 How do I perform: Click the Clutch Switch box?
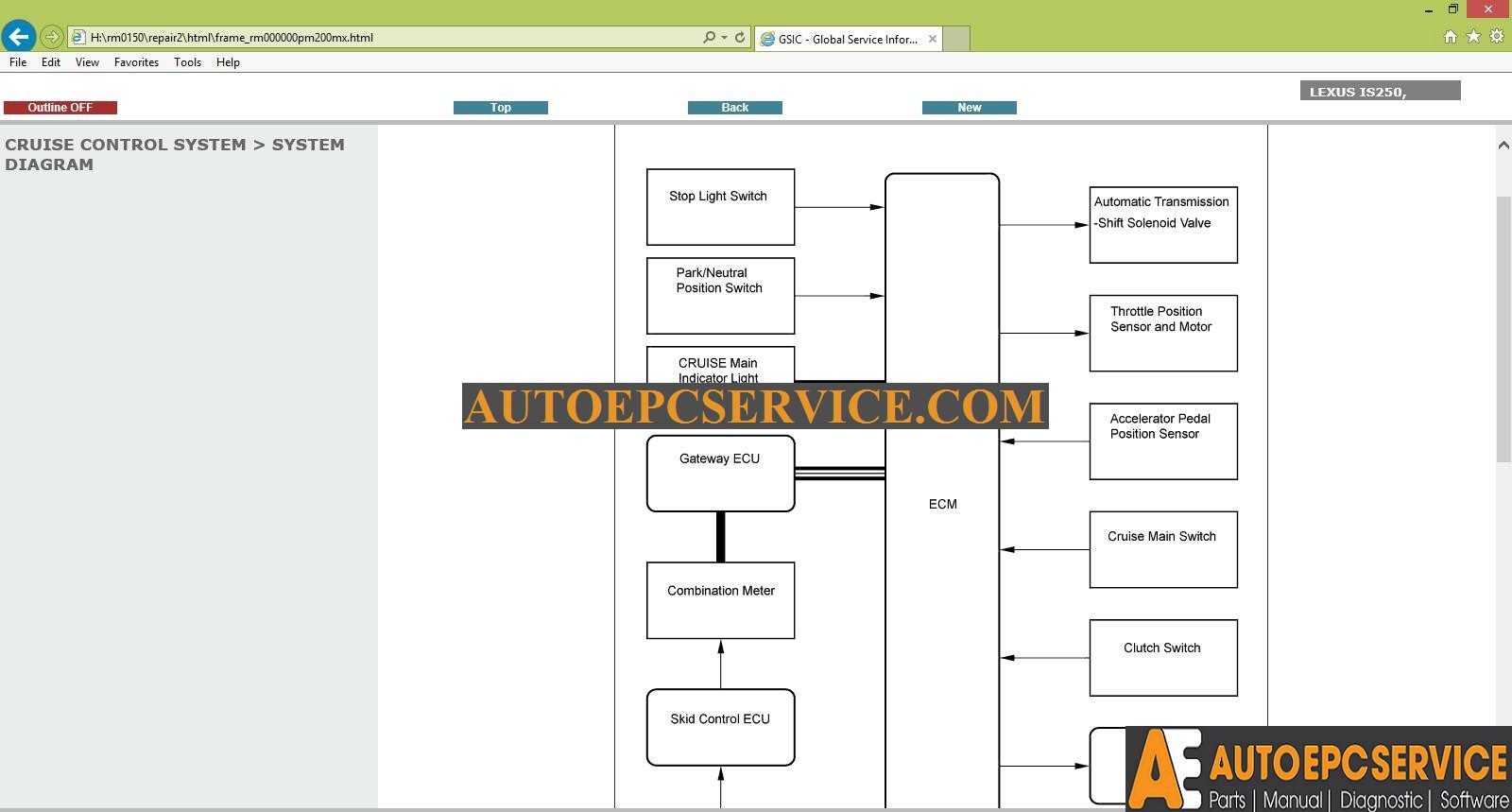[x=1163, y=658]
